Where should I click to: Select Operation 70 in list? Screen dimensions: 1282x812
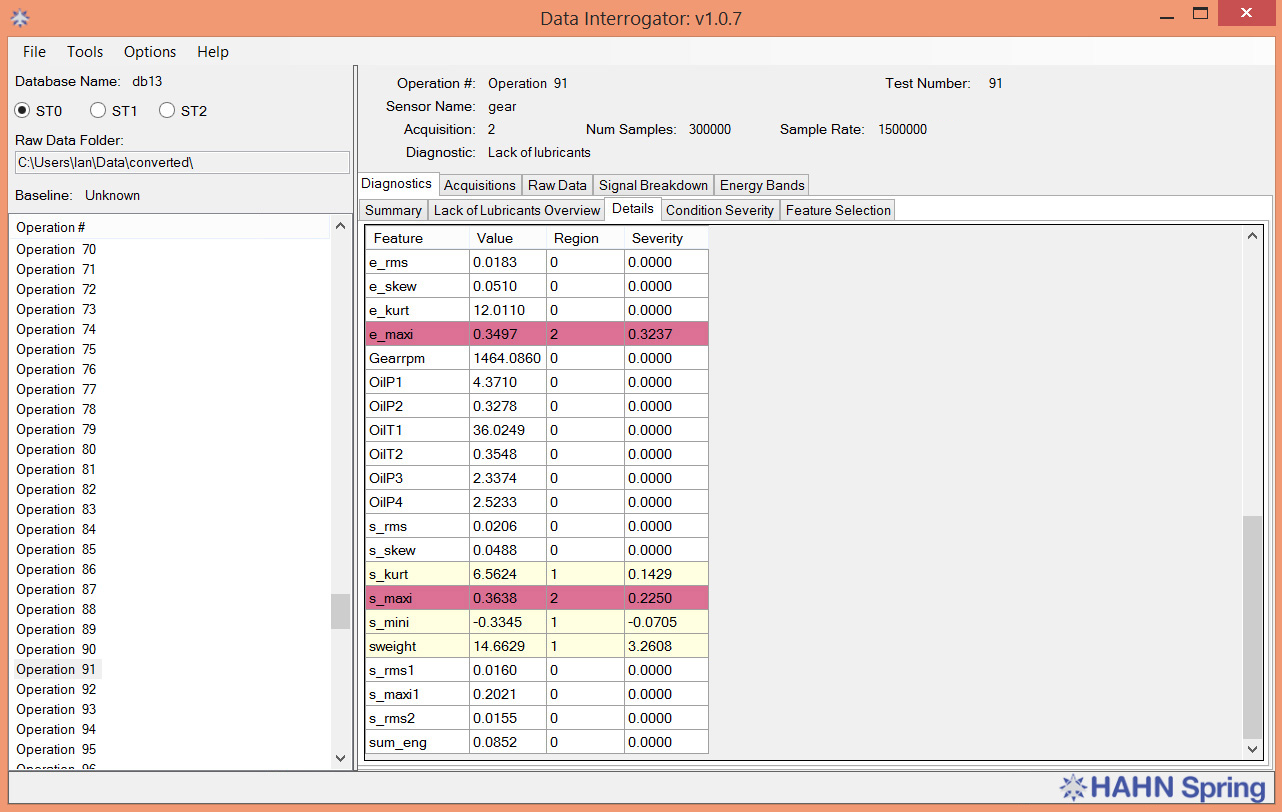click(56, 249)
